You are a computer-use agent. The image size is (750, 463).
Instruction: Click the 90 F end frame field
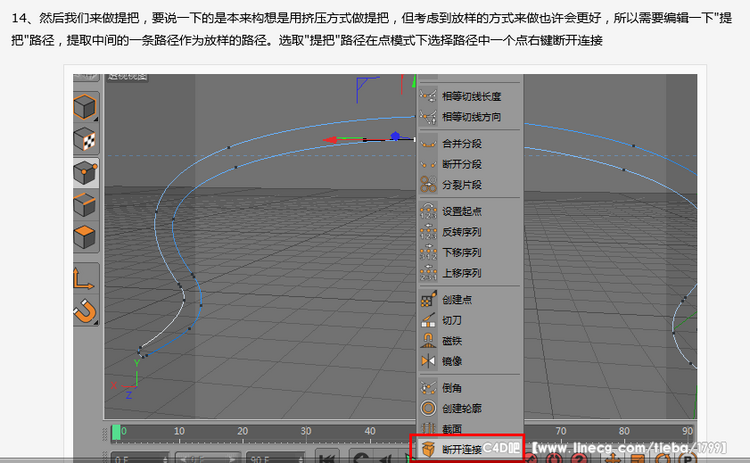pyautogui.click(x=276, y=457)
